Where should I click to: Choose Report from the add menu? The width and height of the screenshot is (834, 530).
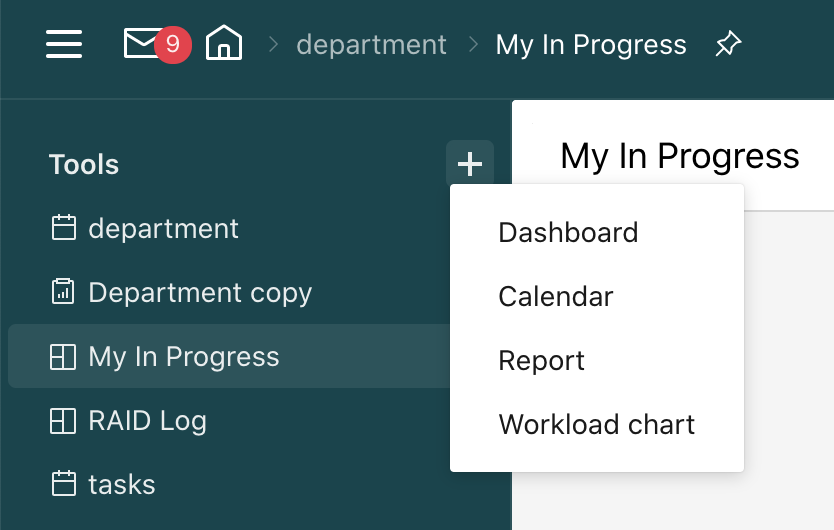tap(542, 360)
